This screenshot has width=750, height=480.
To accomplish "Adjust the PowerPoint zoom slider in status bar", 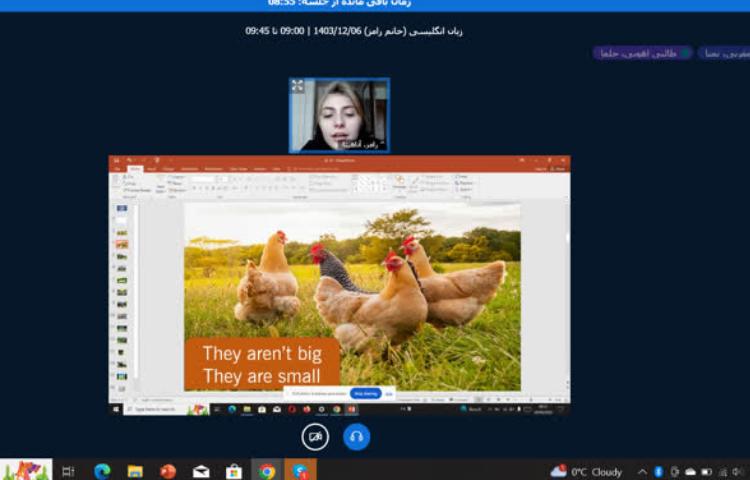I will [x=531, y=400].
